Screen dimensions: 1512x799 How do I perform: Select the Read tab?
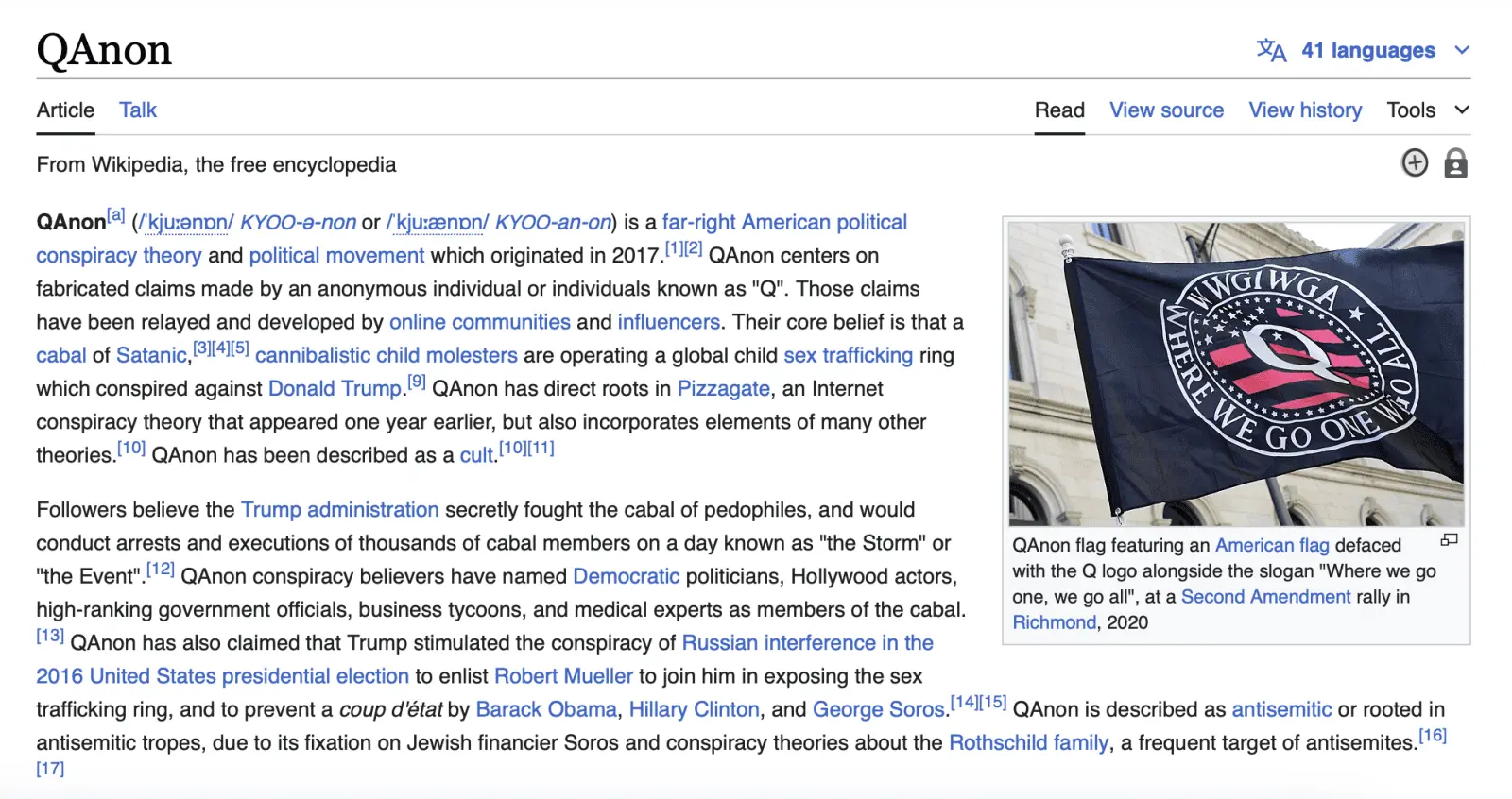point(1059,110)
